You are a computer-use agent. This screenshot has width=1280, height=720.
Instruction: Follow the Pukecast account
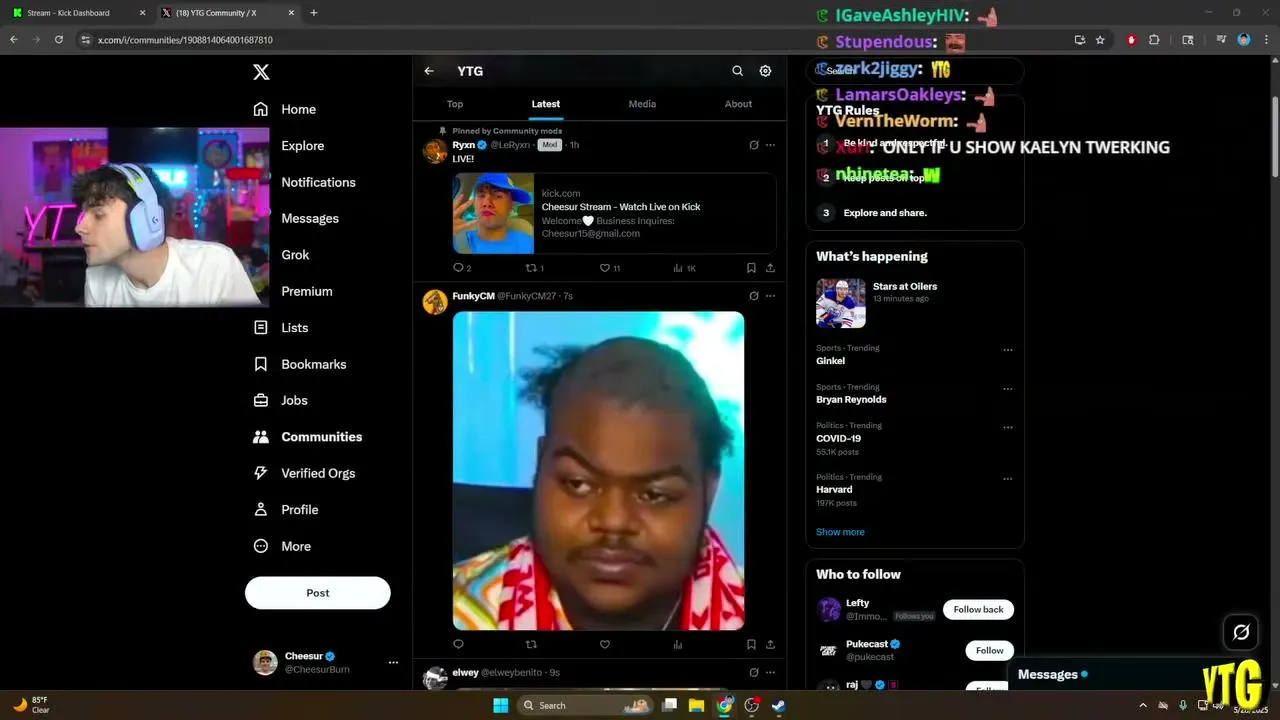pos(990,650)
